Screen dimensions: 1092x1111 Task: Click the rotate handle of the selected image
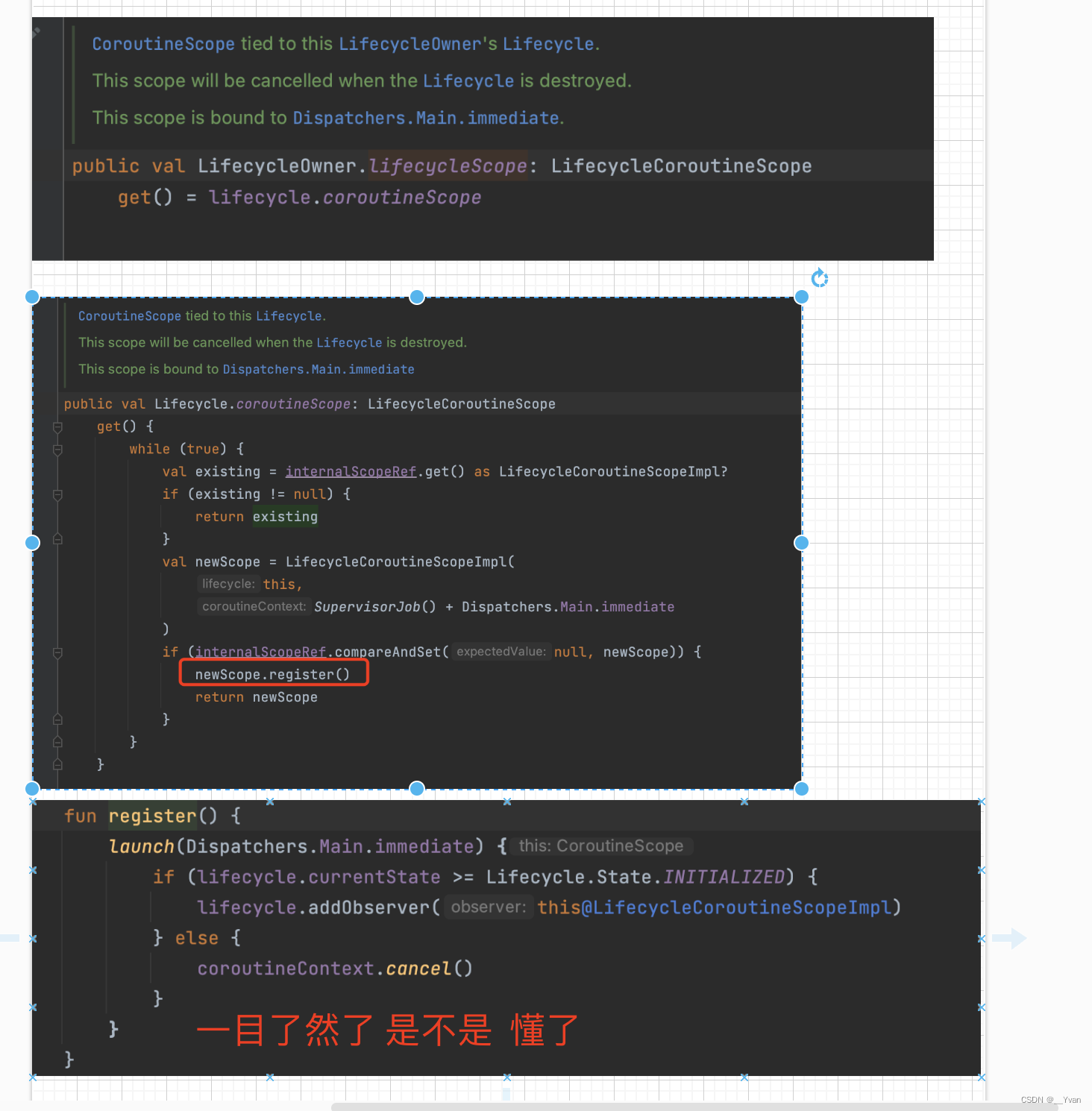coord(820,278)
